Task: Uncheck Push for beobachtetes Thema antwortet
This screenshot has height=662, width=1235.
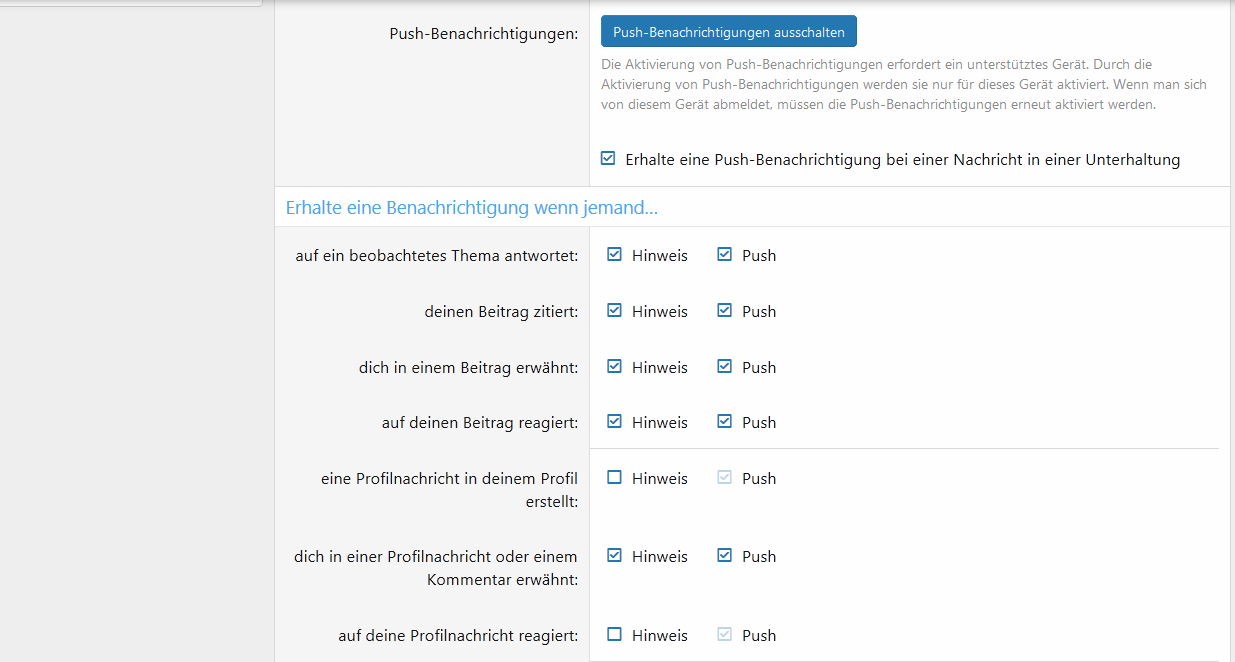Action: click(x=725, y=255)
